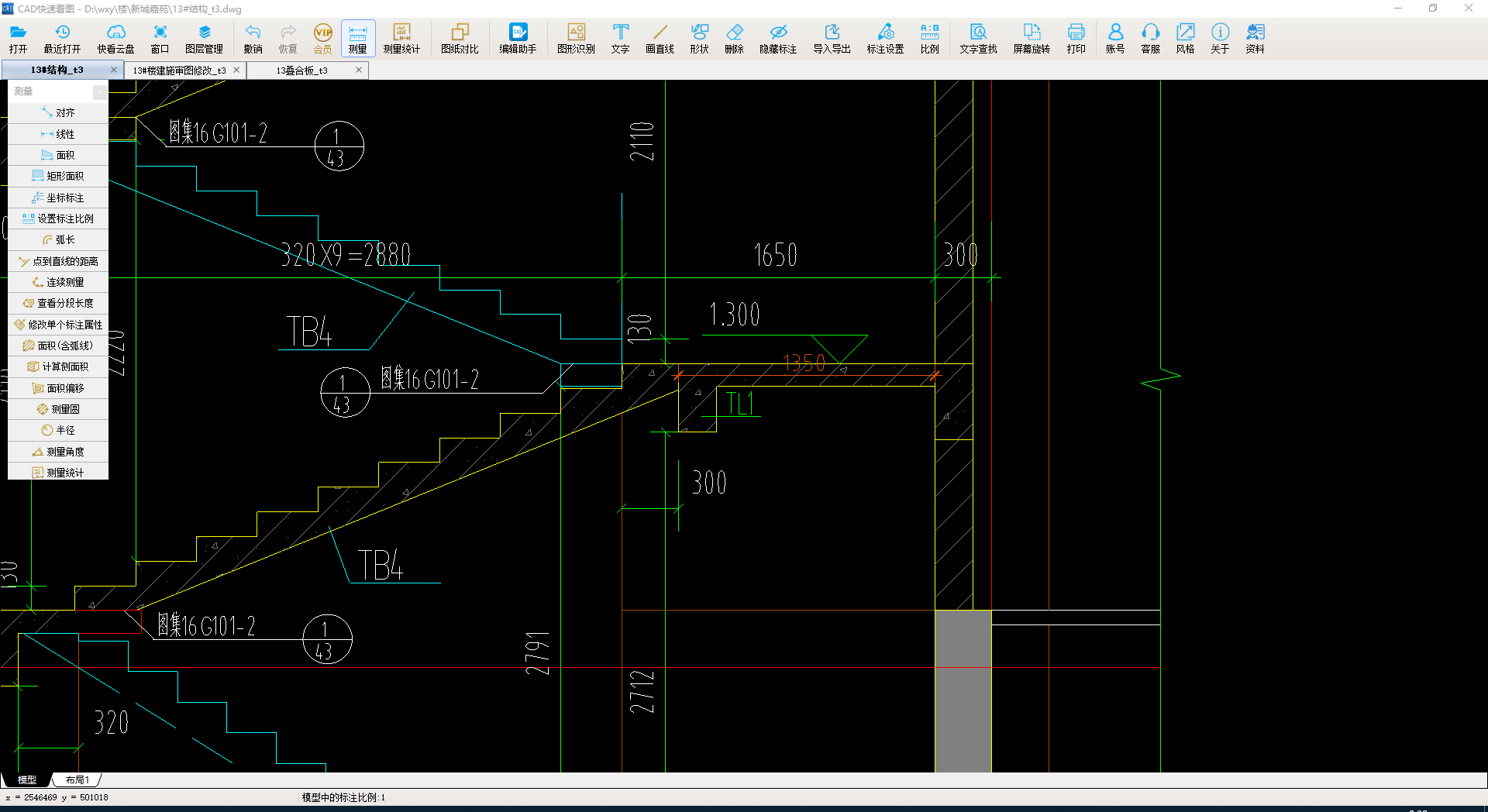This screenshot has height=812, width=1488.
Task: Choose 面积 area measurement
Action: pyautogui.click(x=58, y=155)
